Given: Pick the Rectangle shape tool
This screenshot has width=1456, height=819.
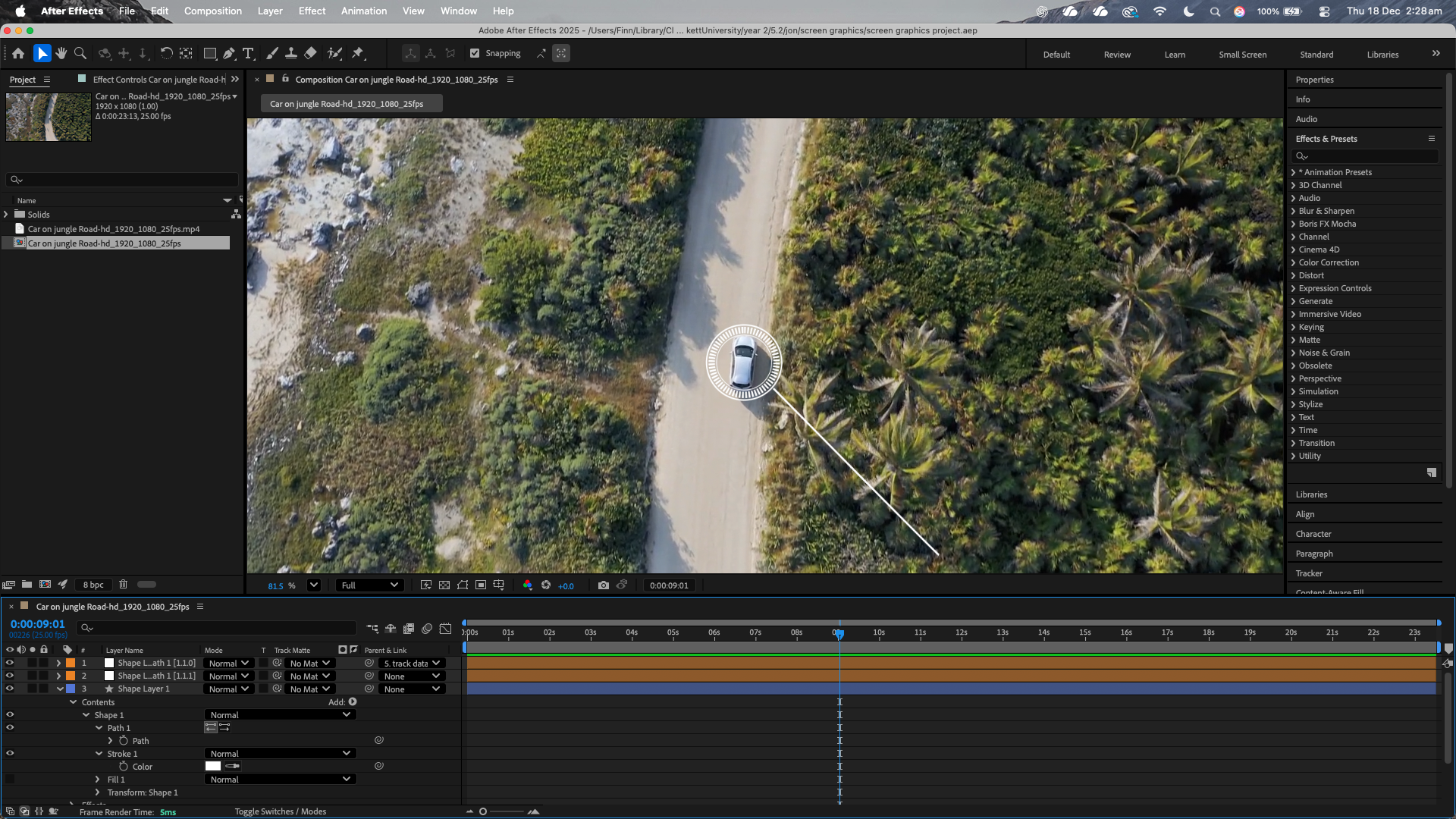Looking at the screenshot, I should coord(210,54).
